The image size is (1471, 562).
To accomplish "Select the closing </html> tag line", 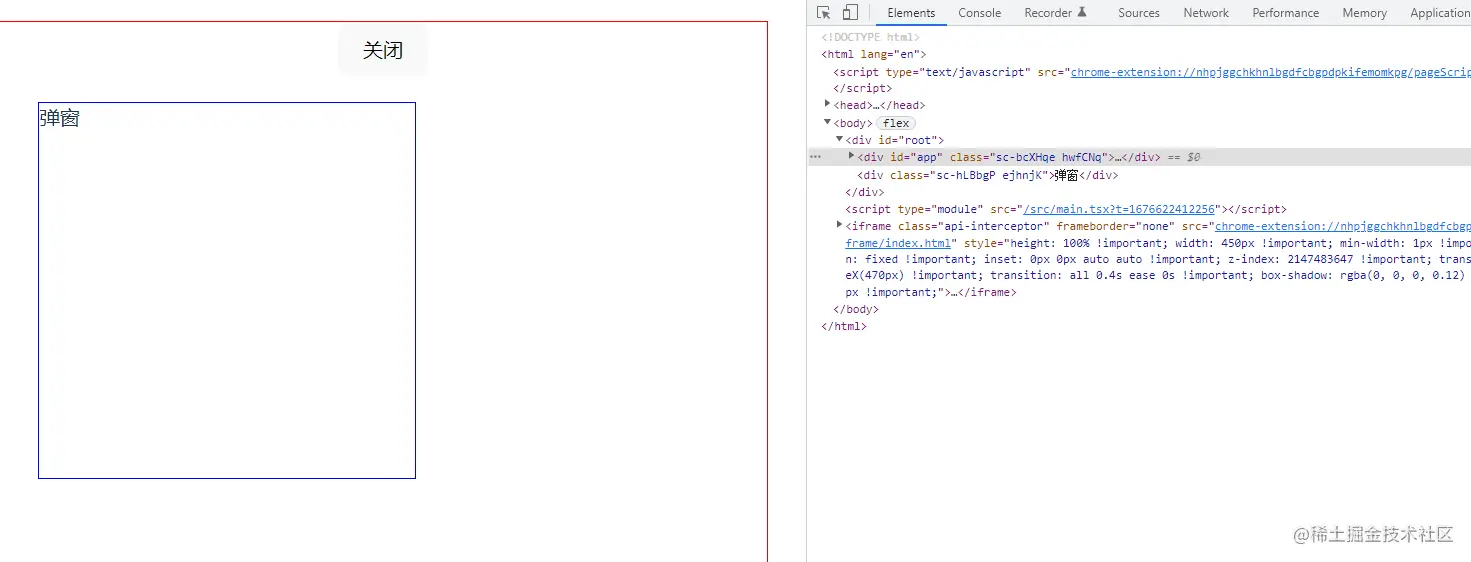I will [x=844, y=326].
